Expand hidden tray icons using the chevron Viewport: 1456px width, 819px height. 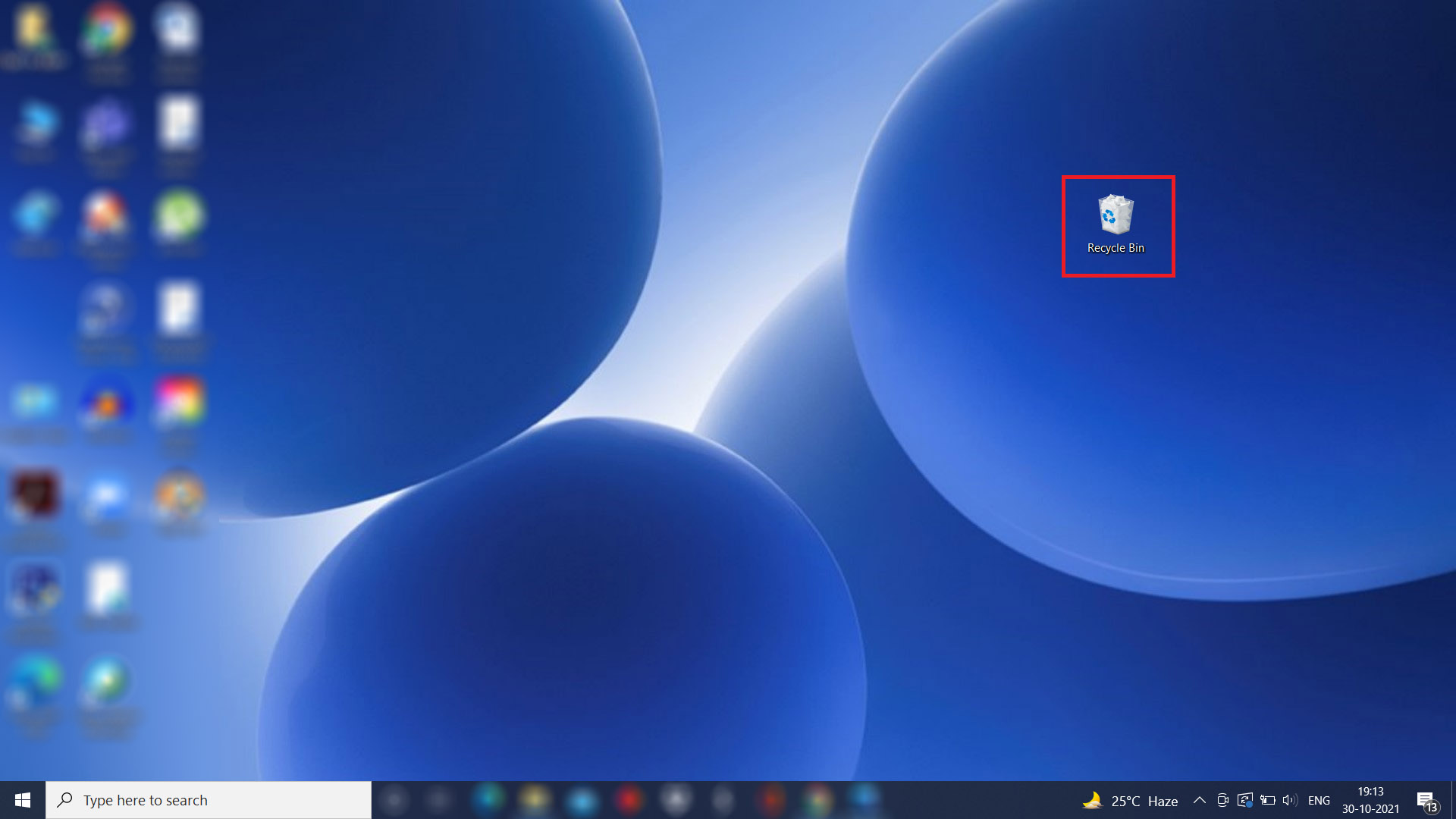pos(1200,799)
